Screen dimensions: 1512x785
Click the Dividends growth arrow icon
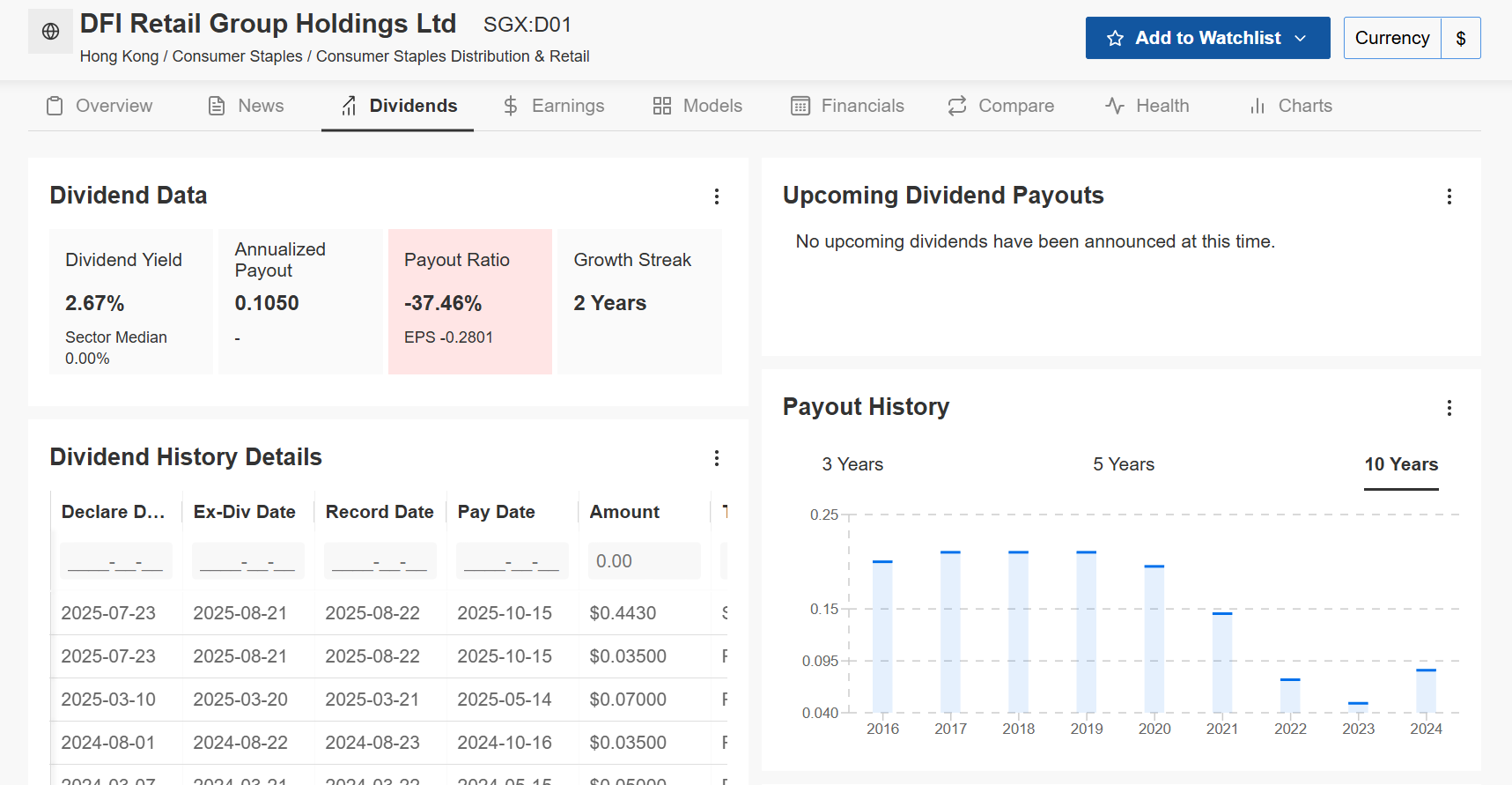point(349,106)
